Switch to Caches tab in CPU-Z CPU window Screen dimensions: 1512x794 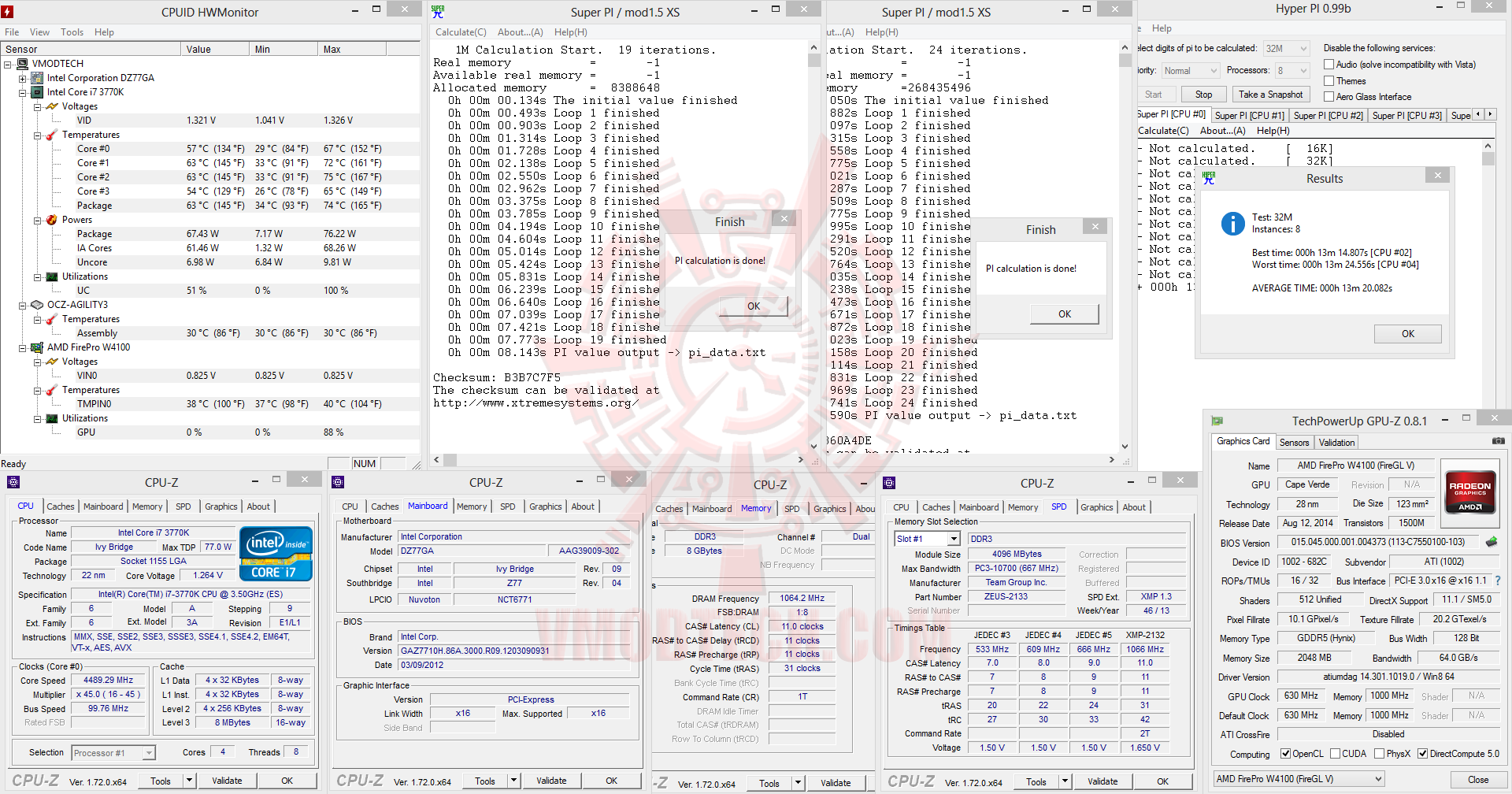click(x=60, y=506)
